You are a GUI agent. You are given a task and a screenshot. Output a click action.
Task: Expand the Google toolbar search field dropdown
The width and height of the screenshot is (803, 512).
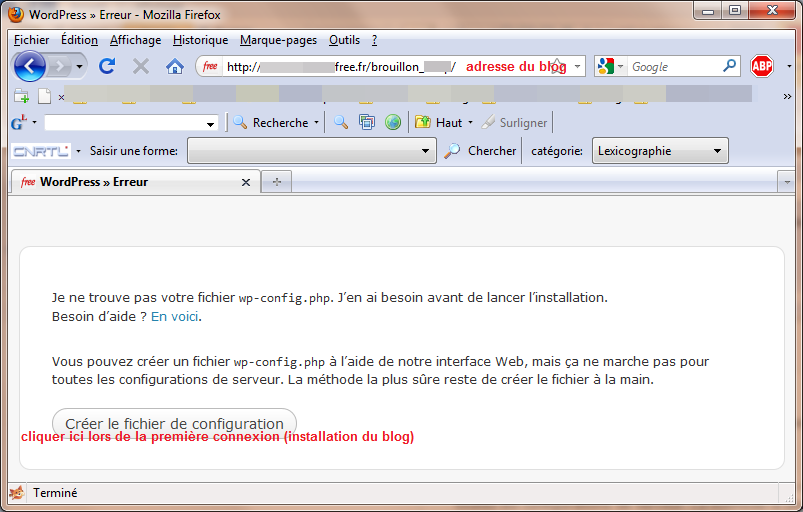point(210,124)
